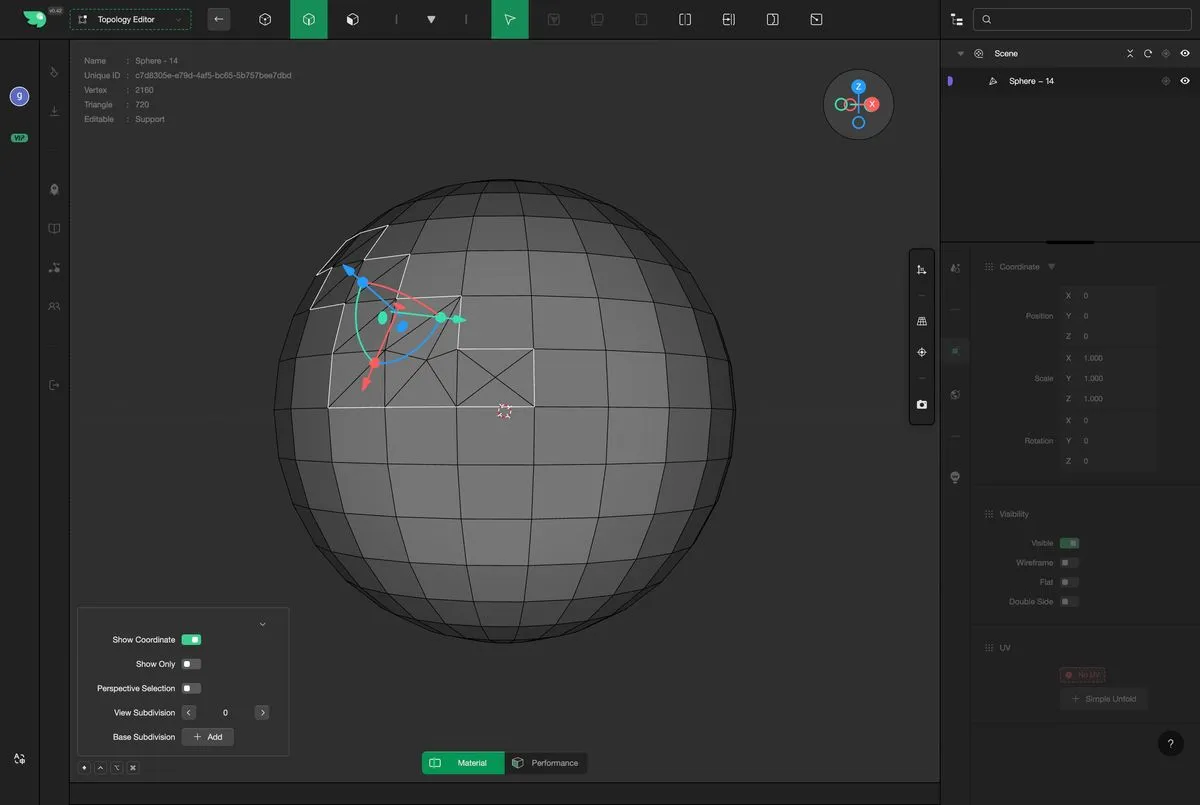
Task: Enable the Show Only toggle
Action: tap(191, 664)
